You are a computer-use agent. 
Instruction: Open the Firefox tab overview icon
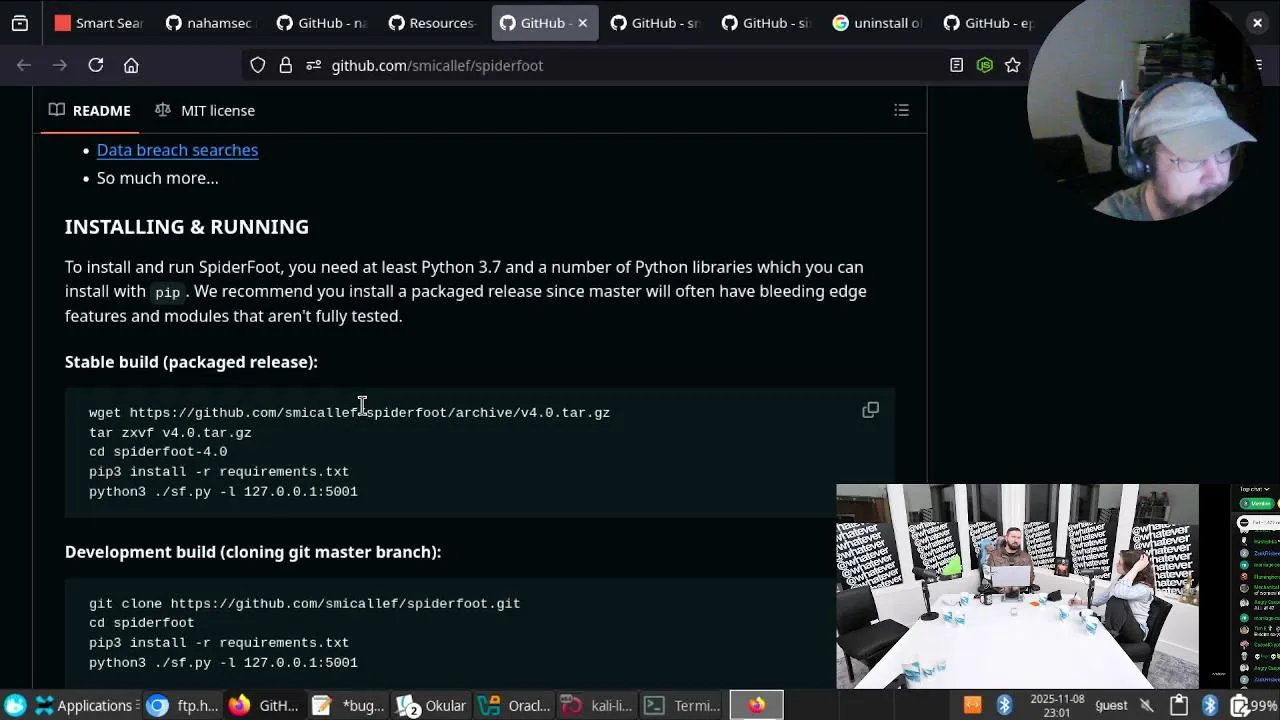tap(20, 23)
